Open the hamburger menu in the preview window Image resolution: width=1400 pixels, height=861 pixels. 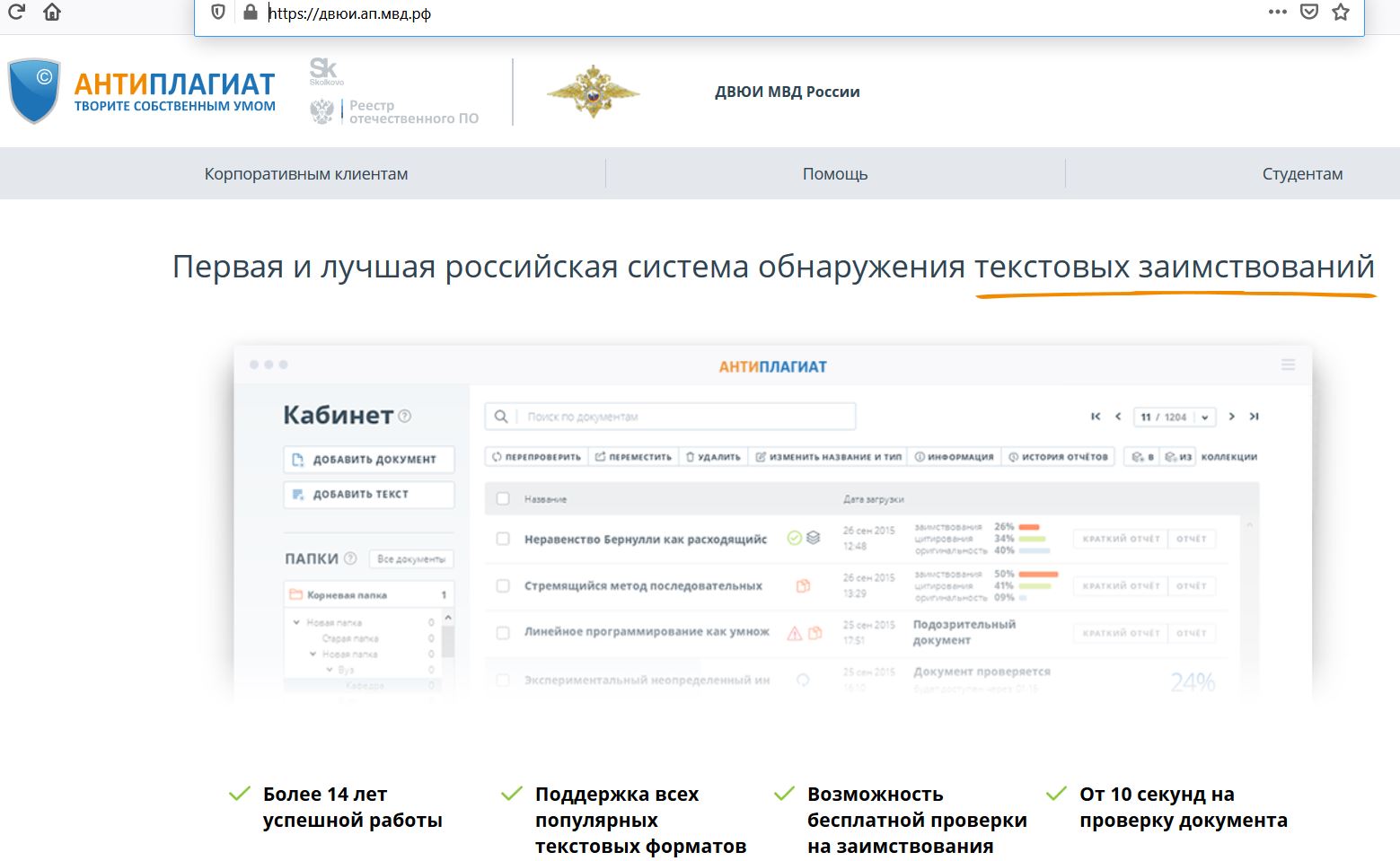coord(1288,365)
